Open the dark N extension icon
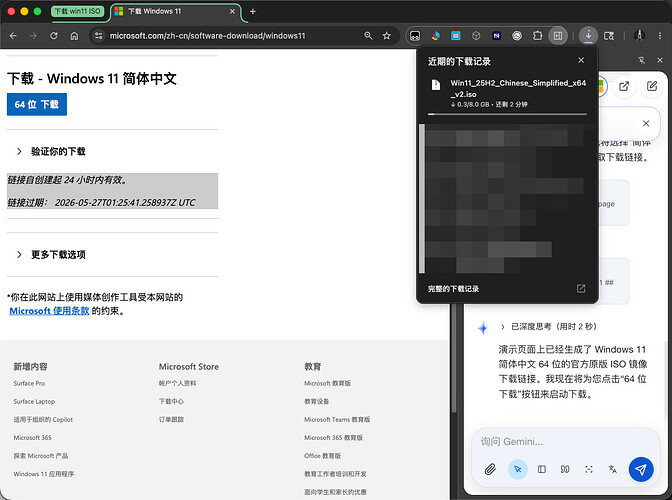 (x=497, y=36)
